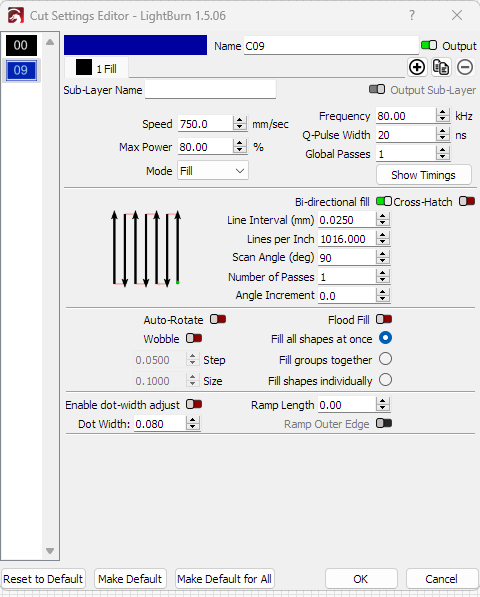The height and width of the screenshot is (597, 480).
Task: Adjust Line Interval spinner arrows
Action: [383, 219]
